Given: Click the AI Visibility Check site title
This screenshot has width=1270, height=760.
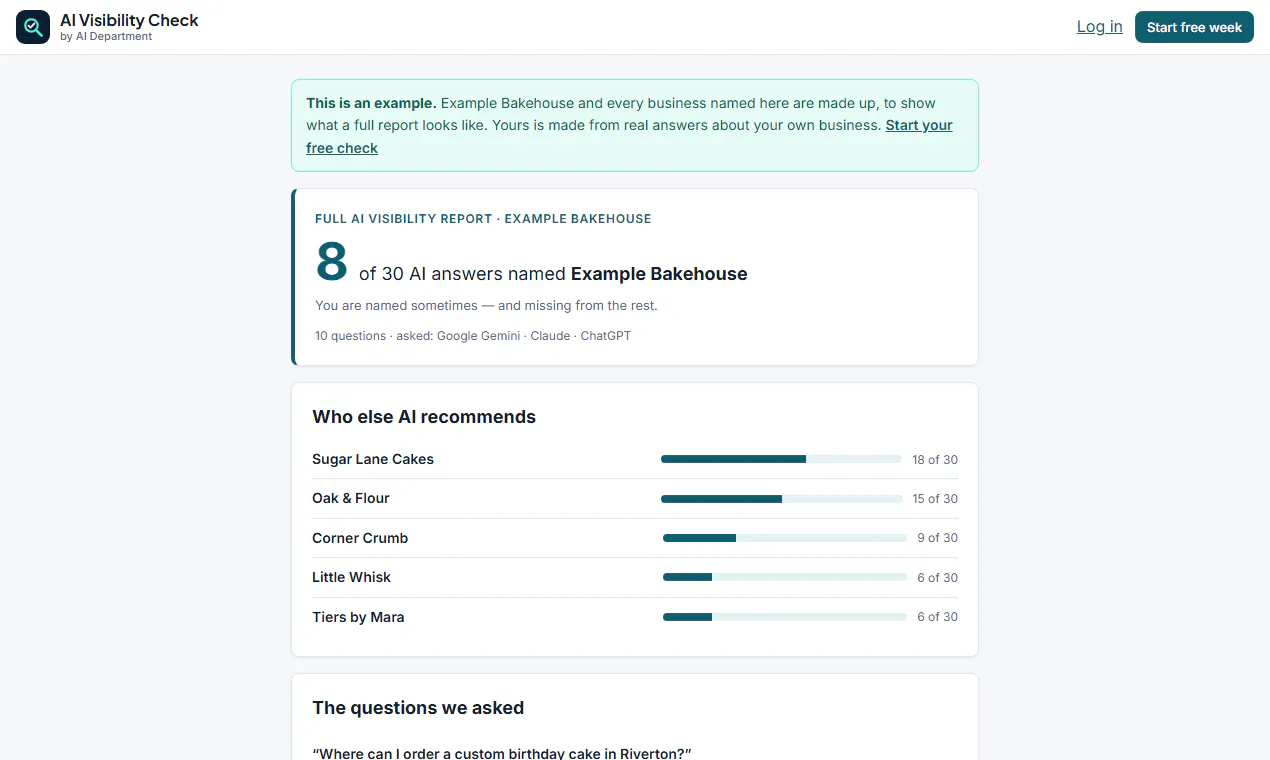Looking at the screenshot, I should 129,20.
